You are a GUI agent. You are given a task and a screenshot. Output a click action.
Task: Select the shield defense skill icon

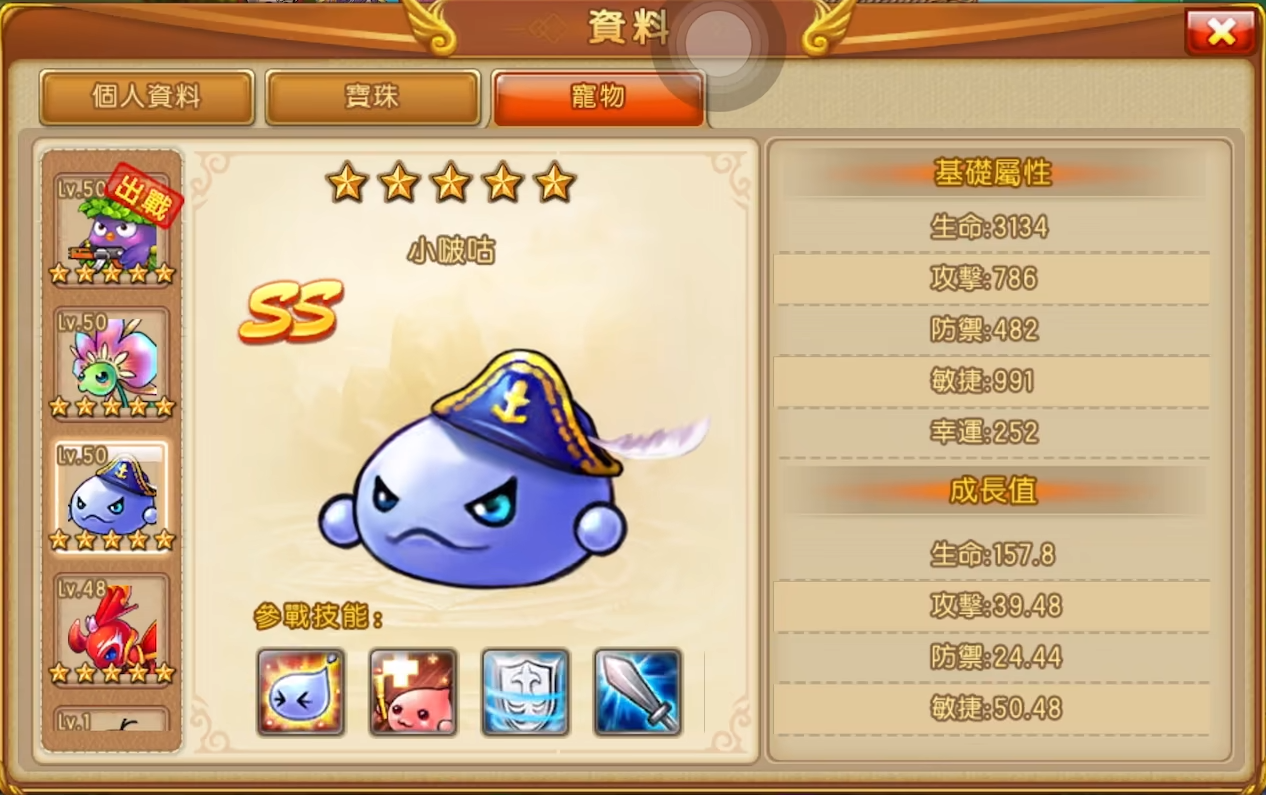point(525,692)
